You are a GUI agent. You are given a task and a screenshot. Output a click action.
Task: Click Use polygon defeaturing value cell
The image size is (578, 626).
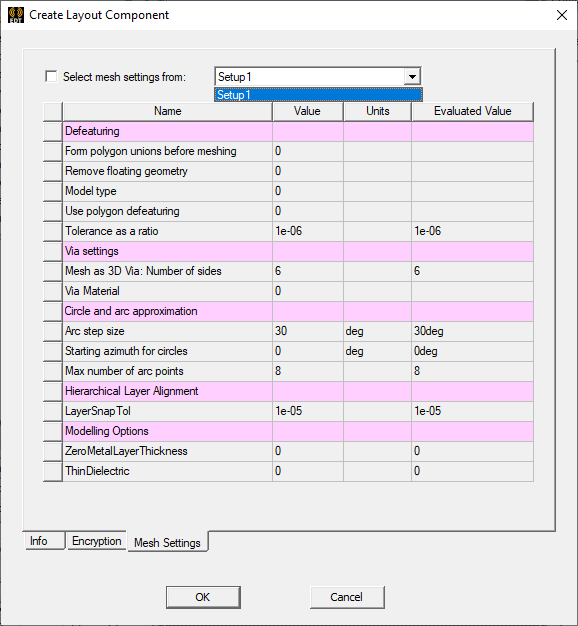coord(308,211)
